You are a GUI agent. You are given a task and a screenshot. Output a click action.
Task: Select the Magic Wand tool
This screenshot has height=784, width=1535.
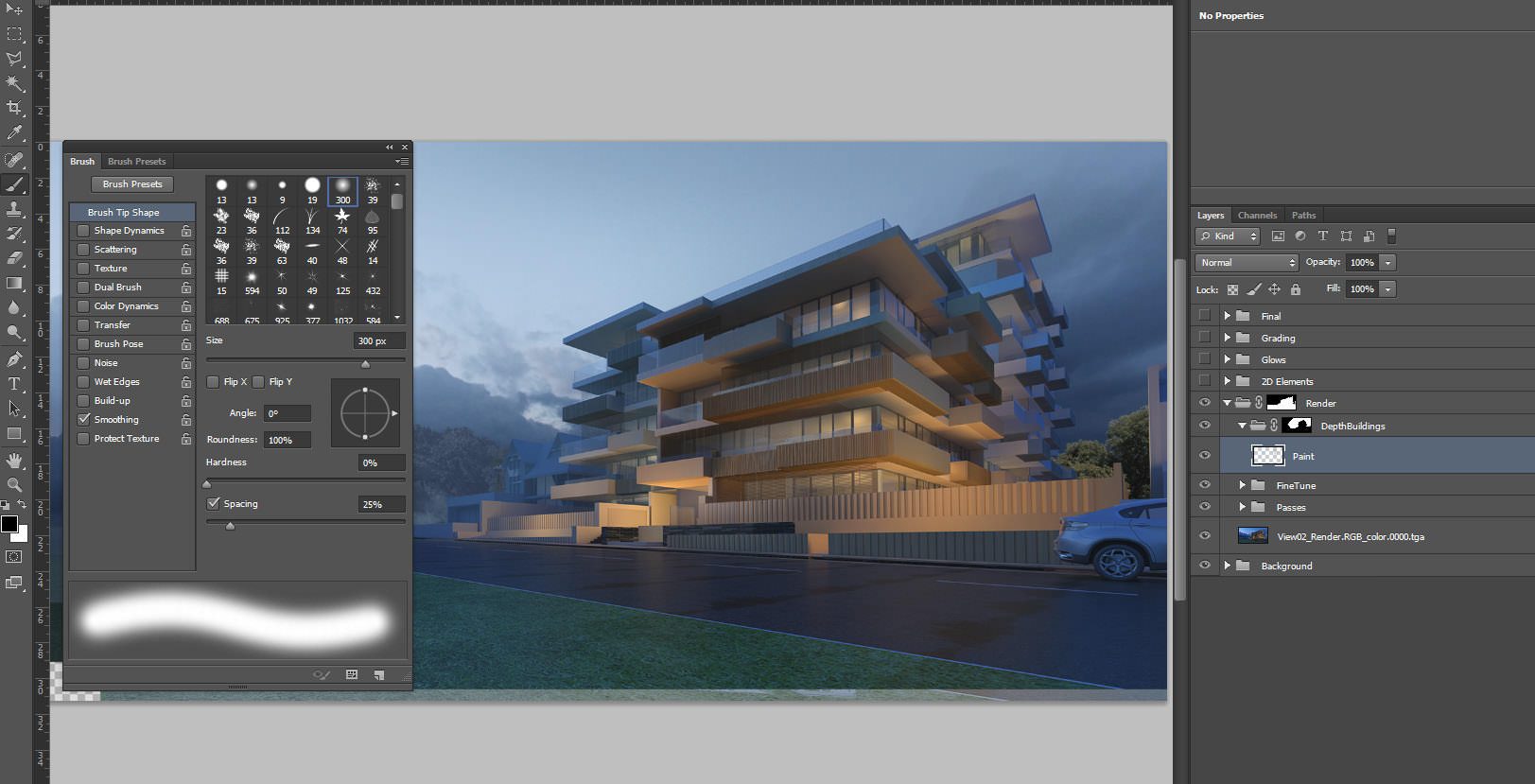[14, 83]
